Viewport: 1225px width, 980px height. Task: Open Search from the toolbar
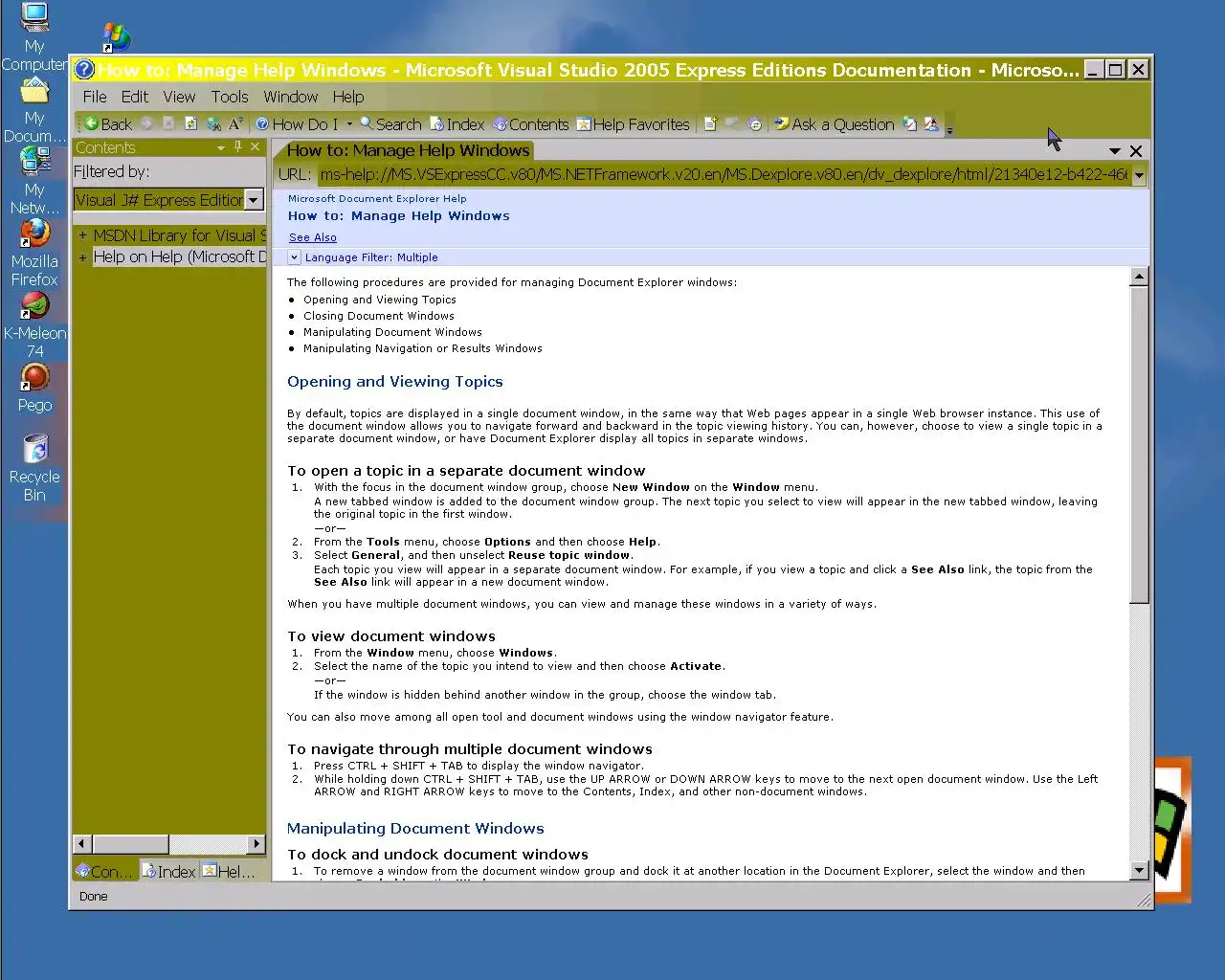pos(390,124)
